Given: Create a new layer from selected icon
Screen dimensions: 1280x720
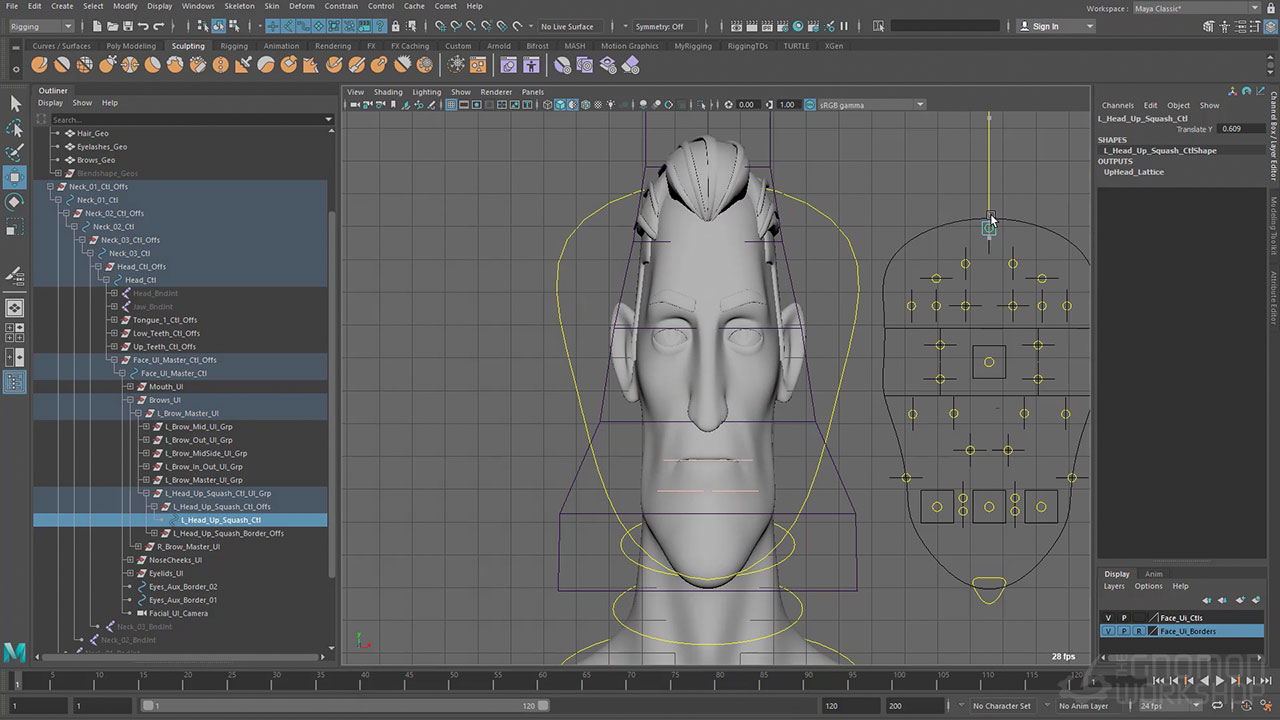Looking at the screenshot, I should coord(1255,600).
